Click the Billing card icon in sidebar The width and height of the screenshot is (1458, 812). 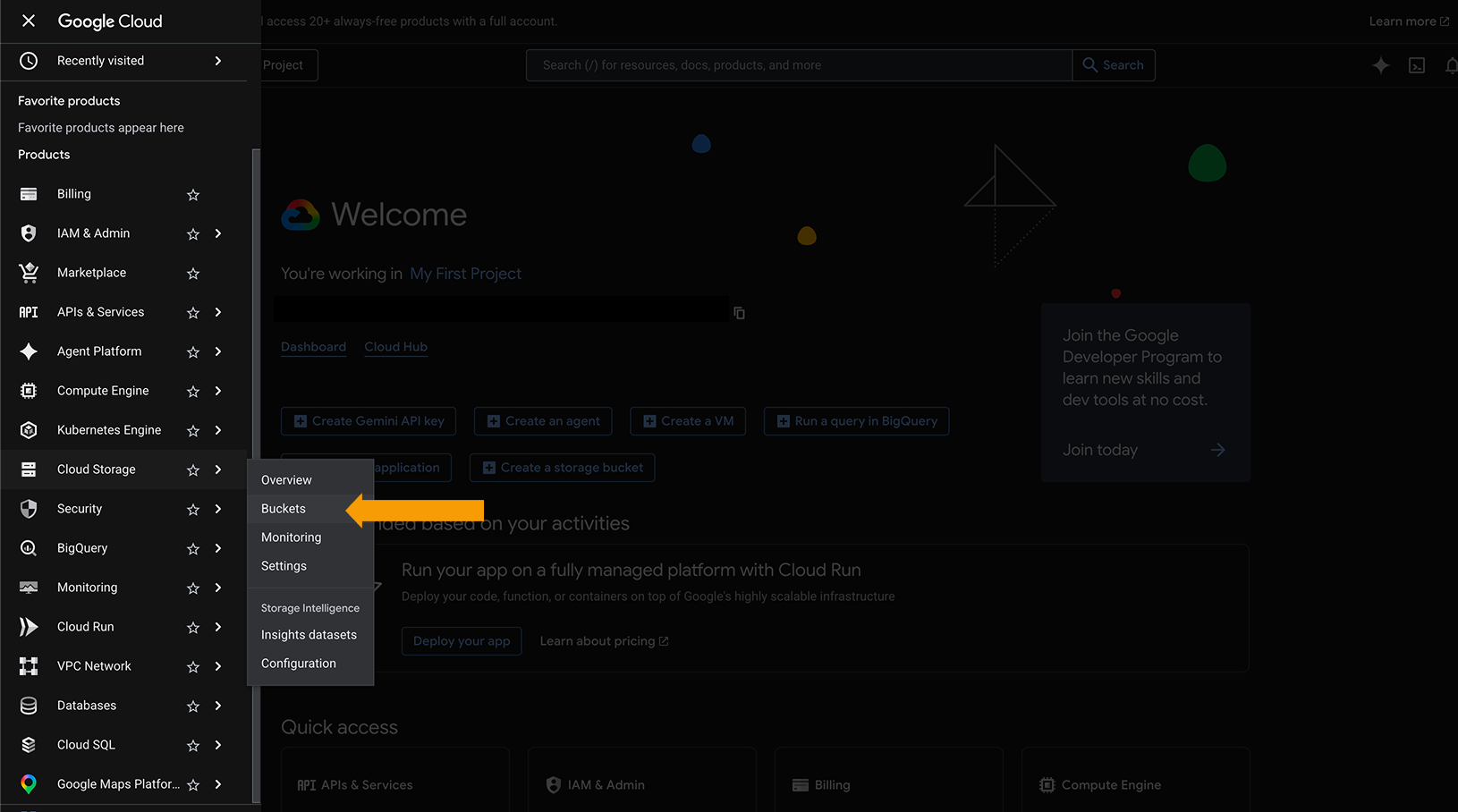pyautogui.click(x=29, y=194)
